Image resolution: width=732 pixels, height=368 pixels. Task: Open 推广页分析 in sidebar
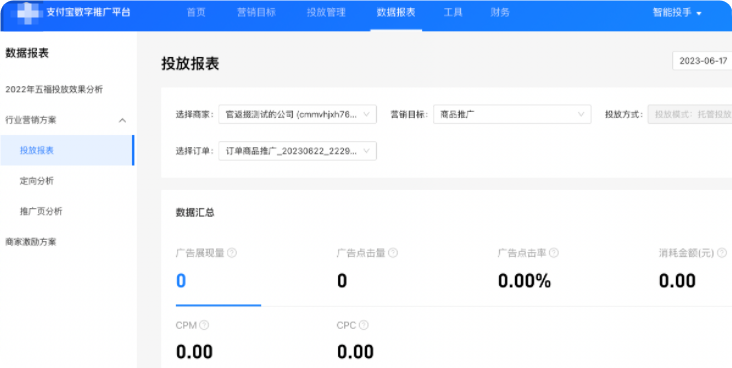(41, 211)
